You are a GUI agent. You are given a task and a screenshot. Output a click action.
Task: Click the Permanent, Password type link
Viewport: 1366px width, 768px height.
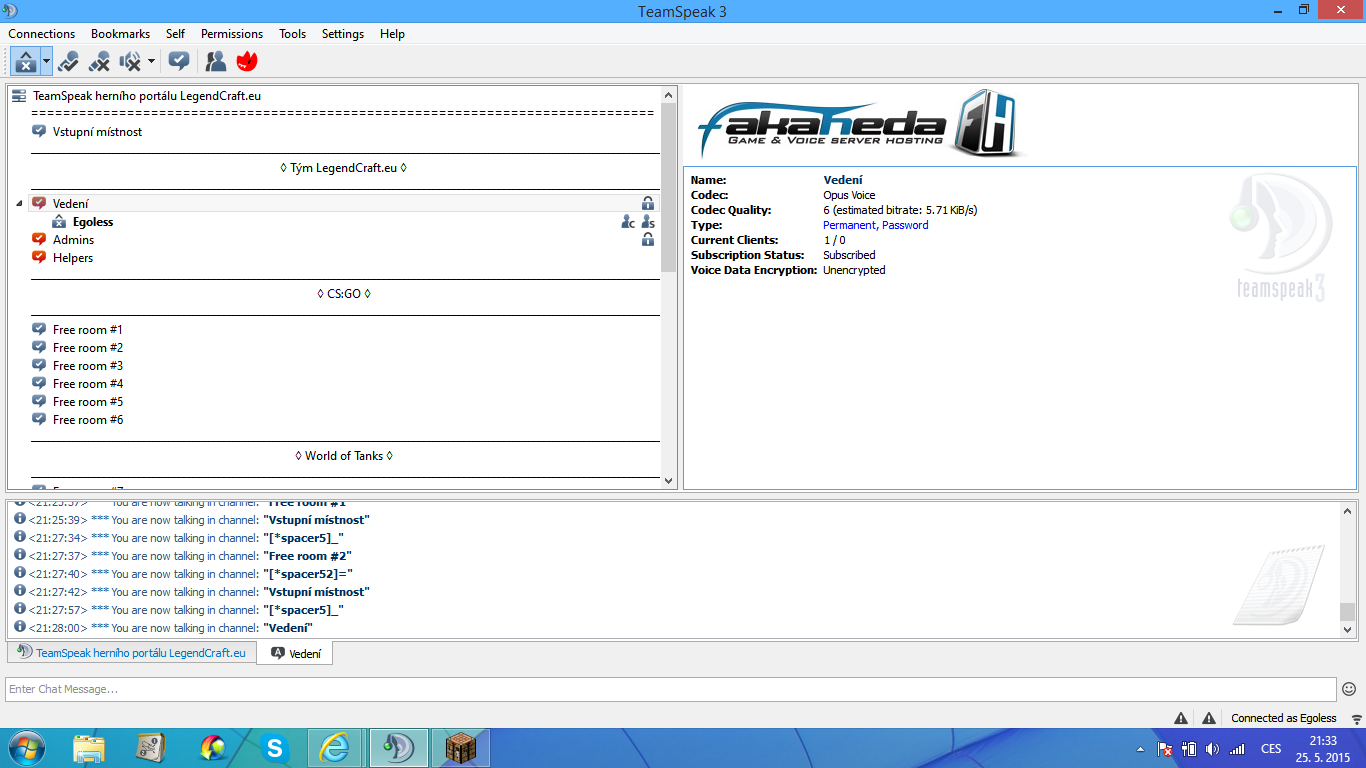pyautogui.click(x=875, y=225)
